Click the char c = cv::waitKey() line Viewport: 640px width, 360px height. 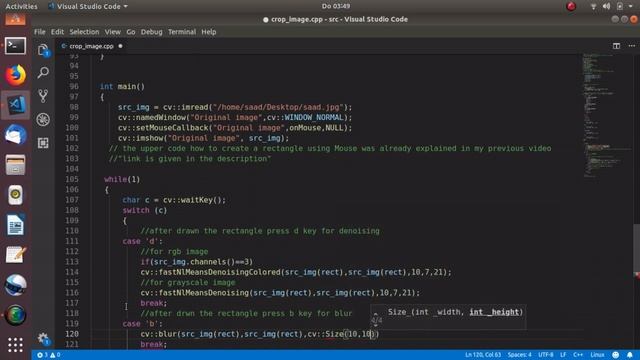point(174,200)
